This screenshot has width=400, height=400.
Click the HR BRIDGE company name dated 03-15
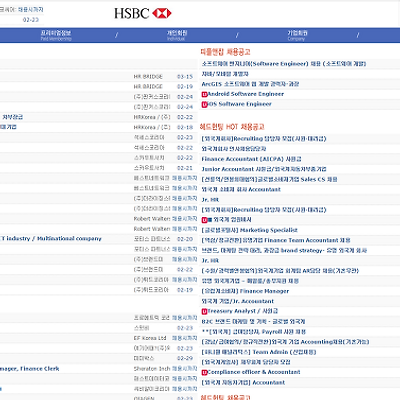pos(148,77)
